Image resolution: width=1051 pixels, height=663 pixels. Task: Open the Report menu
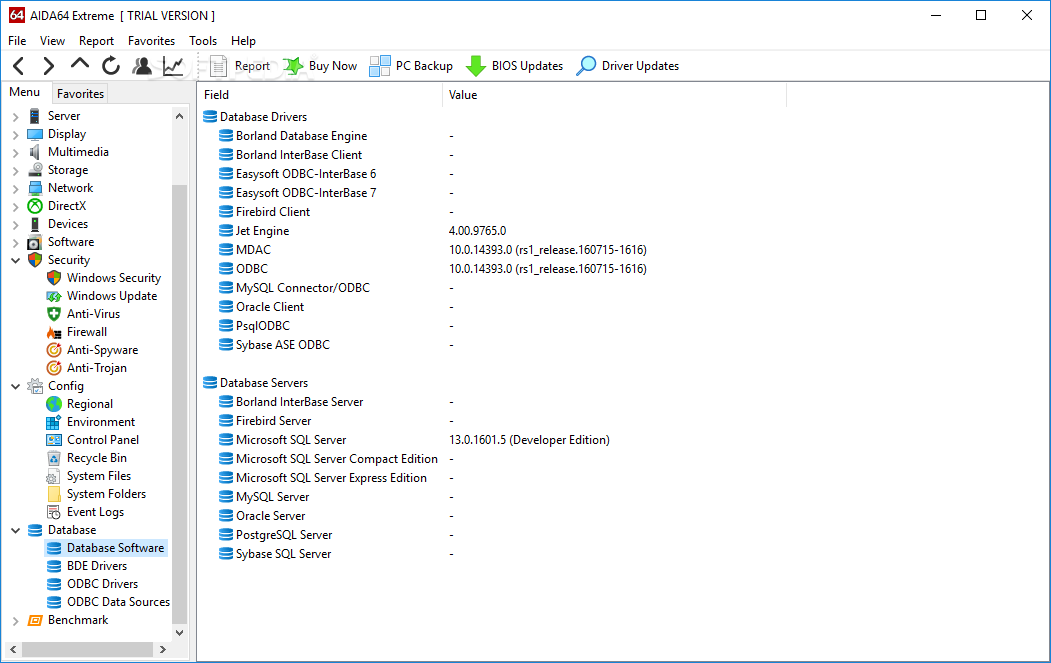click(x=97, y=41)
